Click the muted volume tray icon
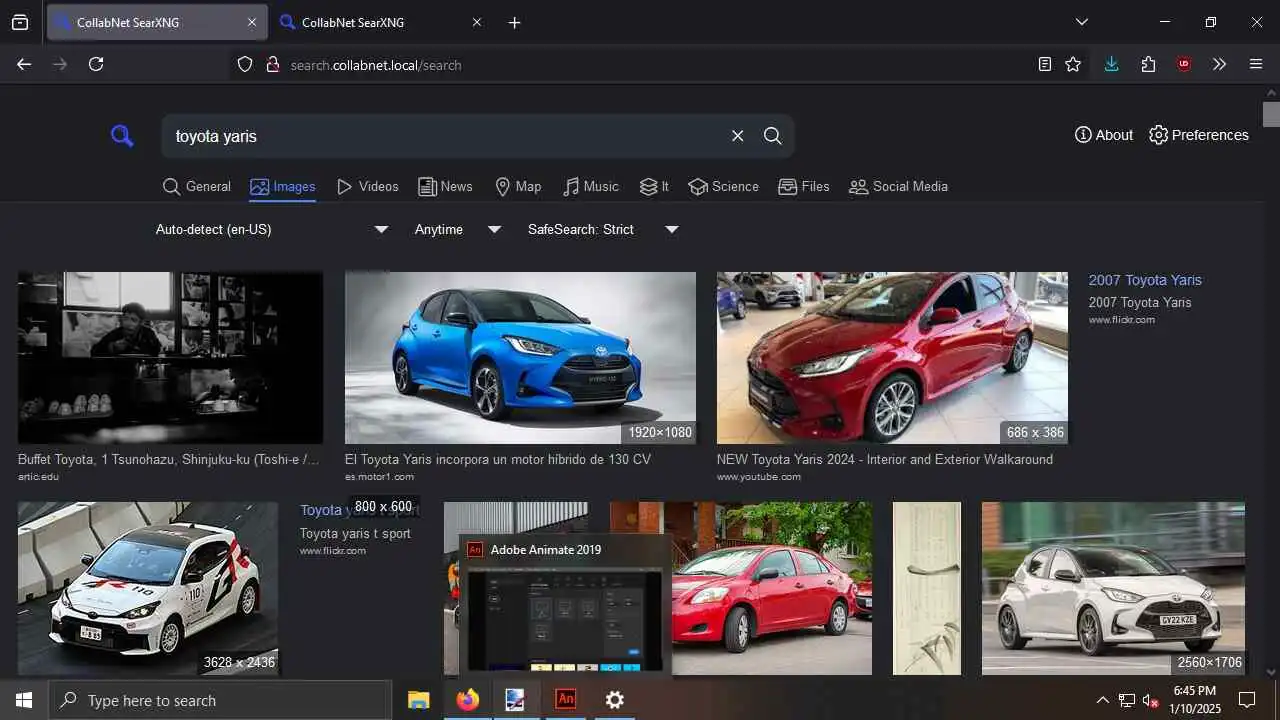The height and width of the screenshot is (720, 1280). (1151, 700)
